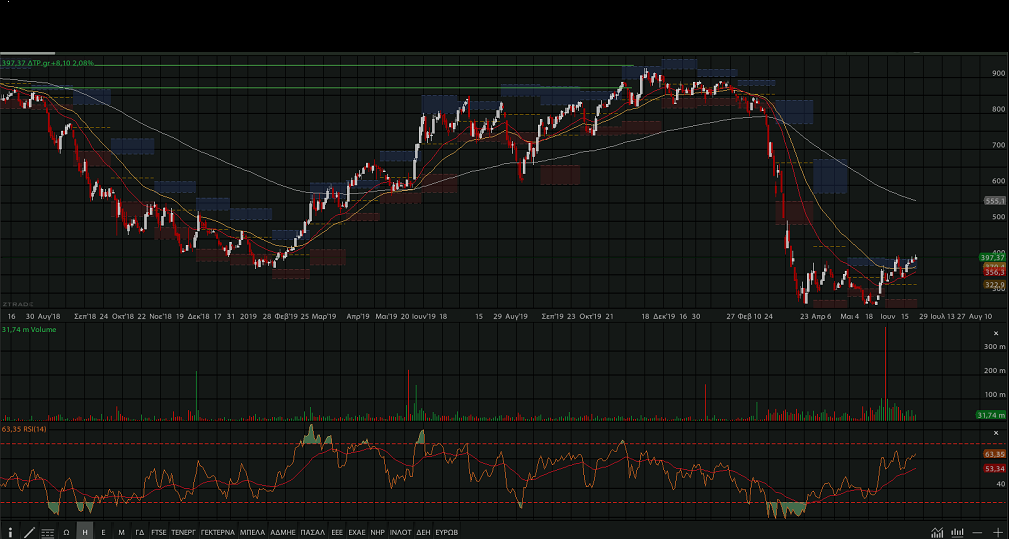
Task: Click the ΕΥΡΩΒ symbol button
Action: click(446, 532)
